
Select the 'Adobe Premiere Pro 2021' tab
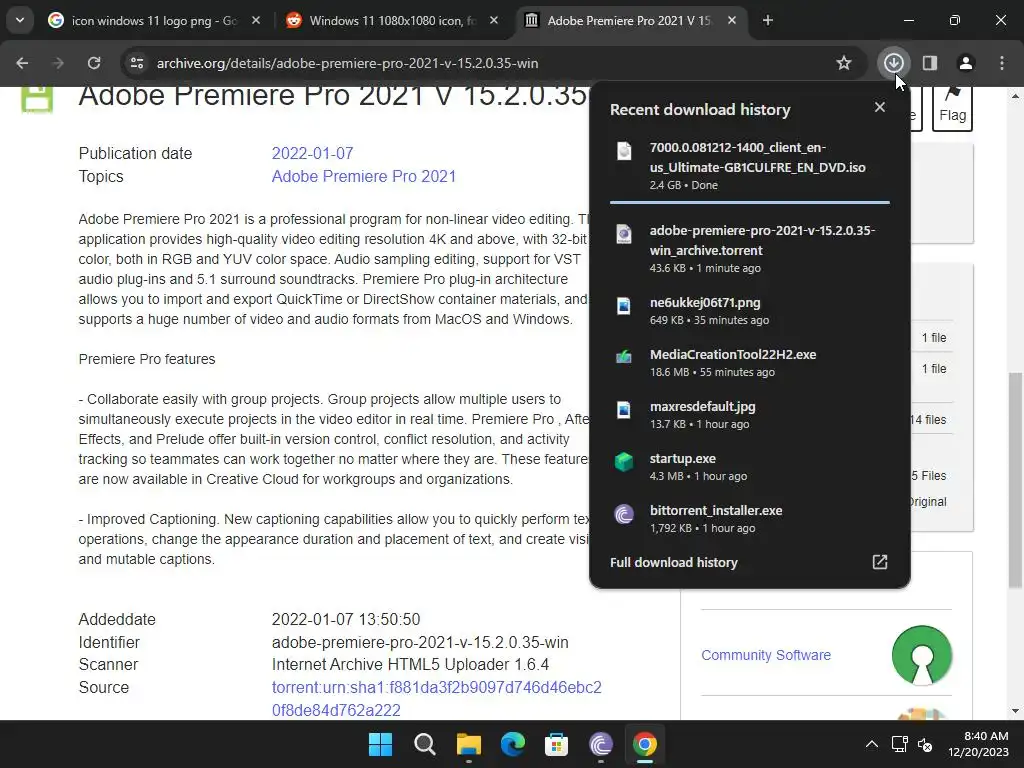tap(630, 20)
